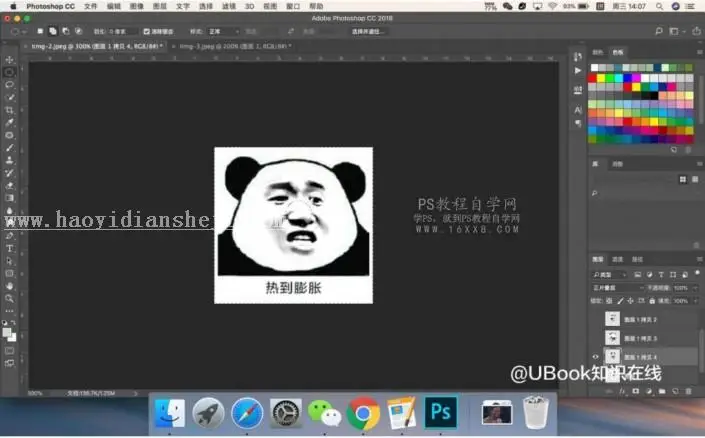
Task: Open the layer filter kind dropdown
Action: tap(609, 274)
